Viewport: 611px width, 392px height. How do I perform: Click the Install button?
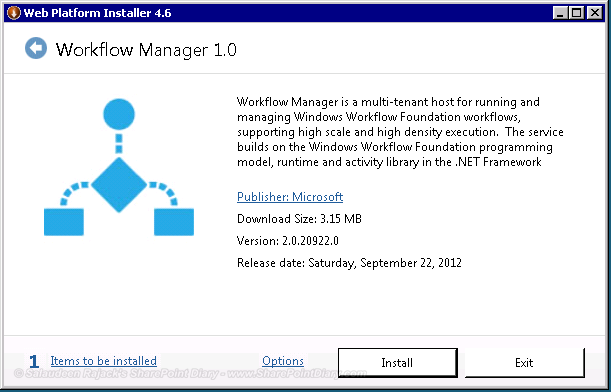[x=397, y=363]
